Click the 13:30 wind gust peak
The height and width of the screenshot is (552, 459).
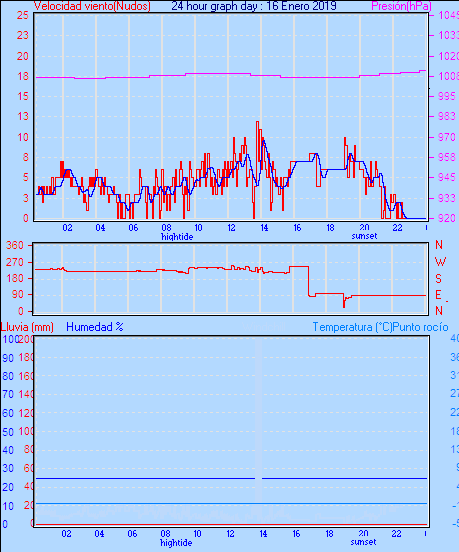[257, 123]
